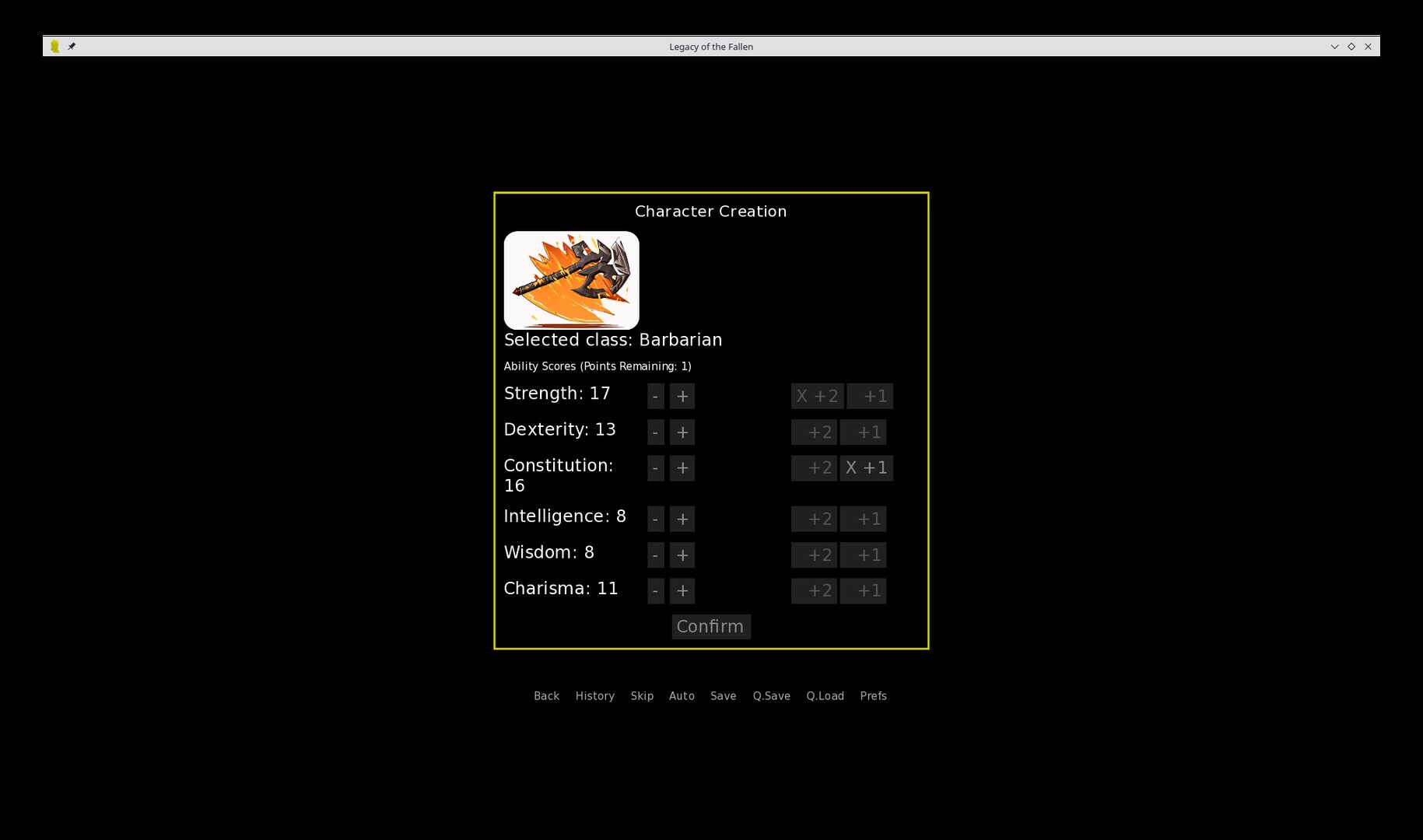Open the Prefs screen
This screenshot has height=840, width=1423.
tap(873, 695)
